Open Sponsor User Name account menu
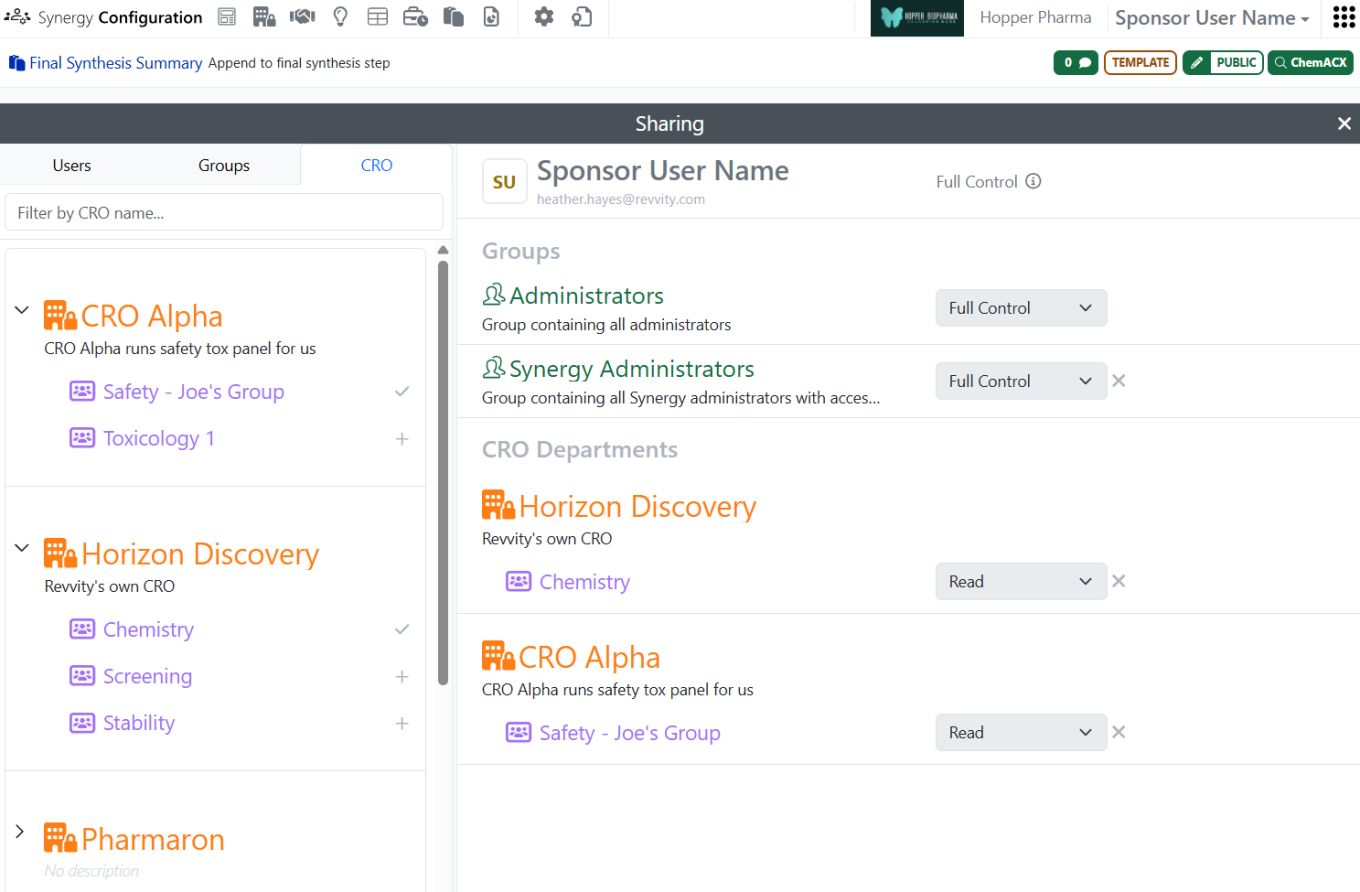The height and width of the screenshot is (892, 1360). click(x=1212, y=18)
